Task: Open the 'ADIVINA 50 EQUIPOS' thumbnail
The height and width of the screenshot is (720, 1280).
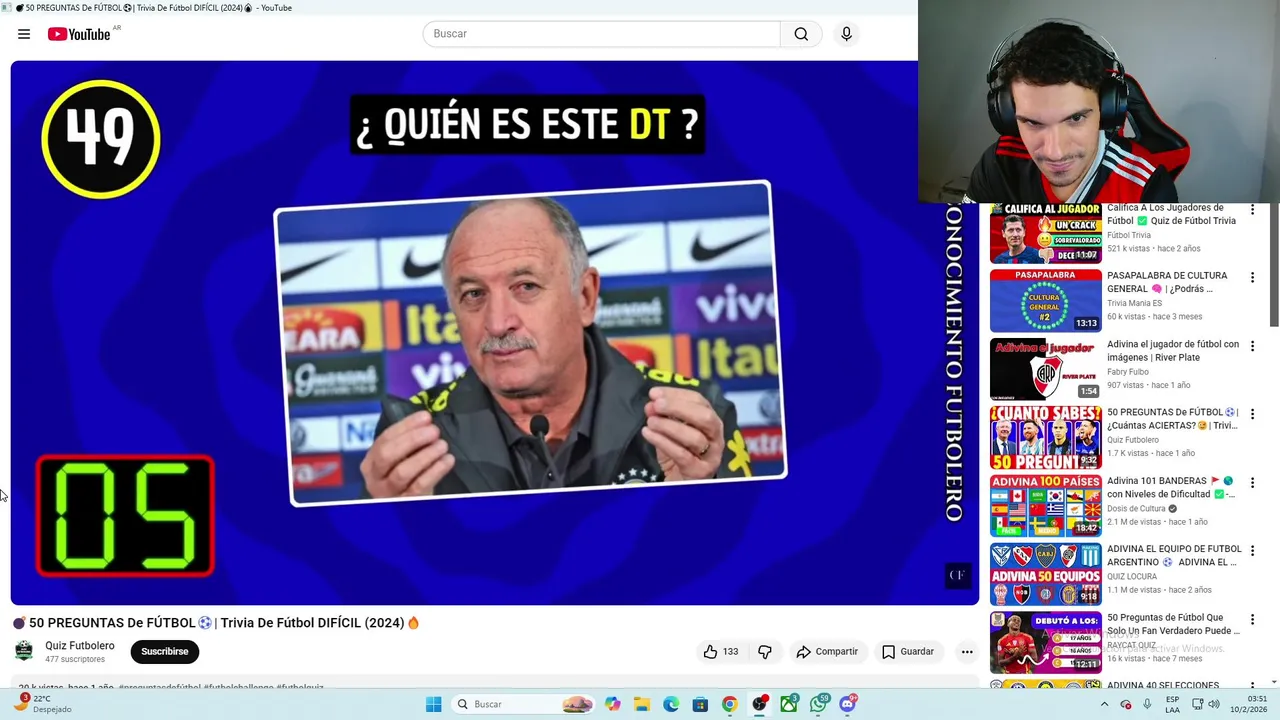Action: (x=1045, y=574)
